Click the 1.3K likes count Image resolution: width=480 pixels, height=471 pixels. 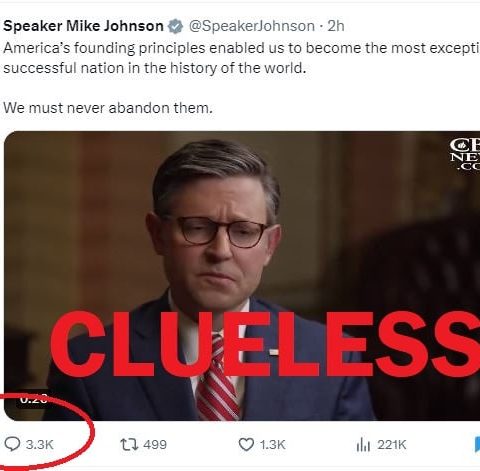tap(272, 445)
